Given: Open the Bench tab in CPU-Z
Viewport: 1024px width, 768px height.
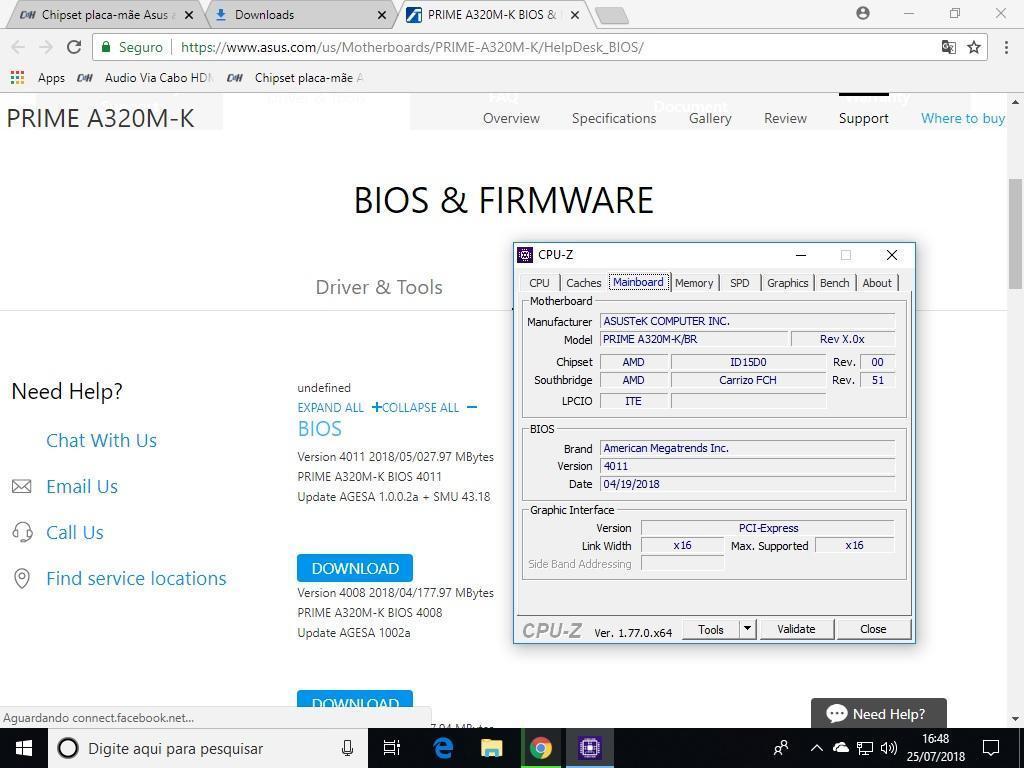Looking at the screenshot, I should pos(835,283).
